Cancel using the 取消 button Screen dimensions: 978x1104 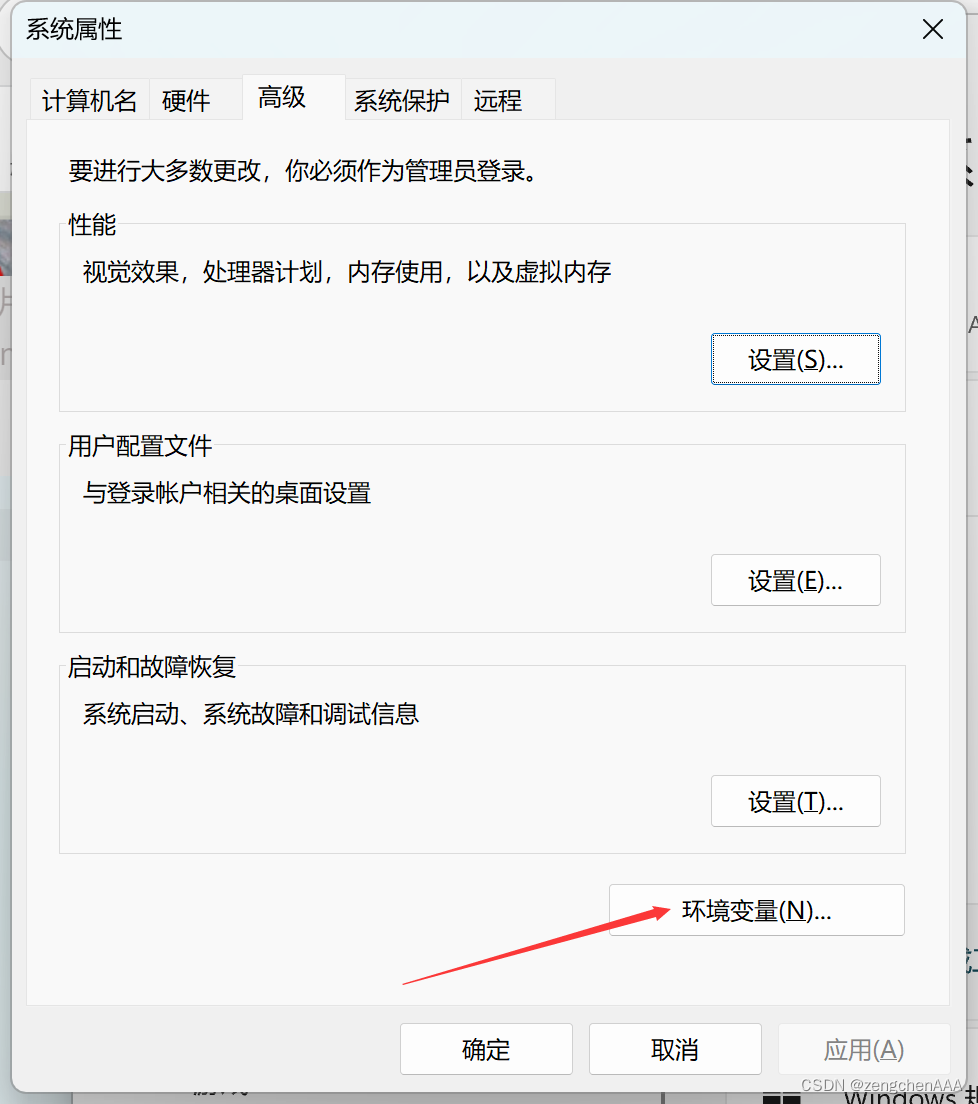(675, 1049)
